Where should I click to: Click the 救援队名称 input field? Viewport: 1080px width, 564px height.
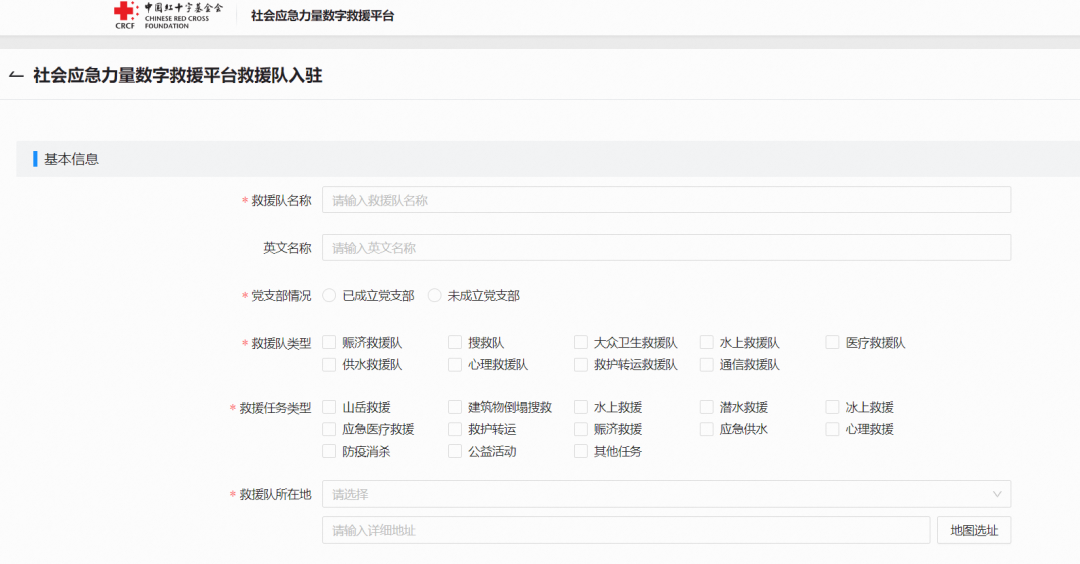[x=665, y=200]
